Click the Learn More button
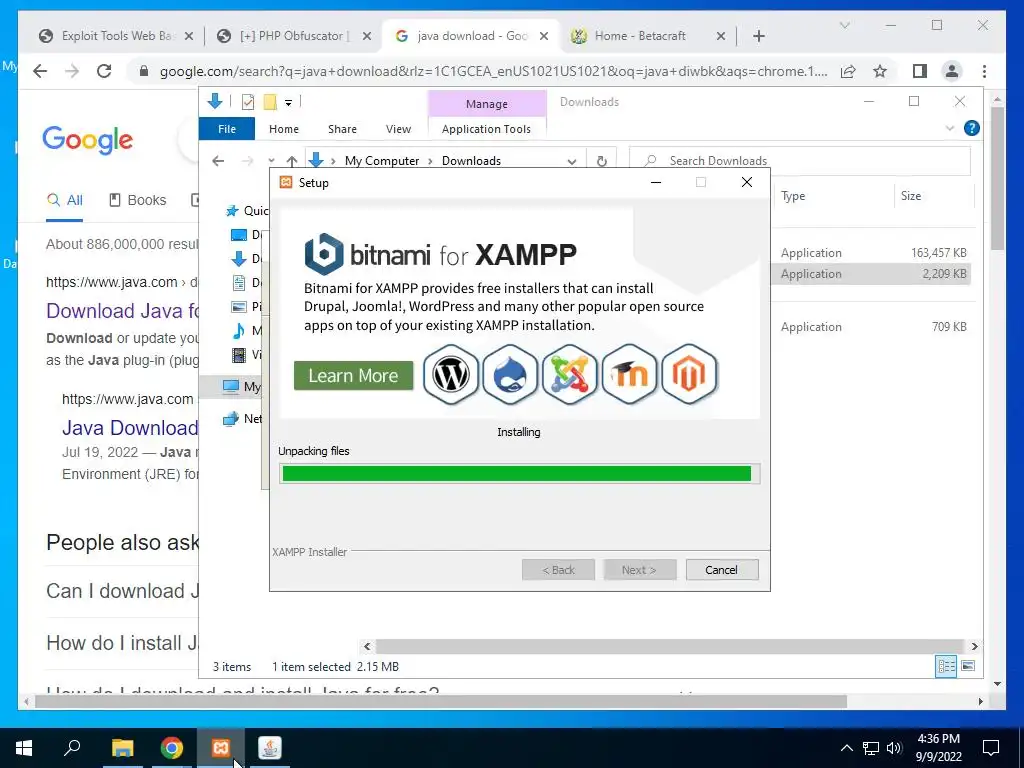 [353, 376]
